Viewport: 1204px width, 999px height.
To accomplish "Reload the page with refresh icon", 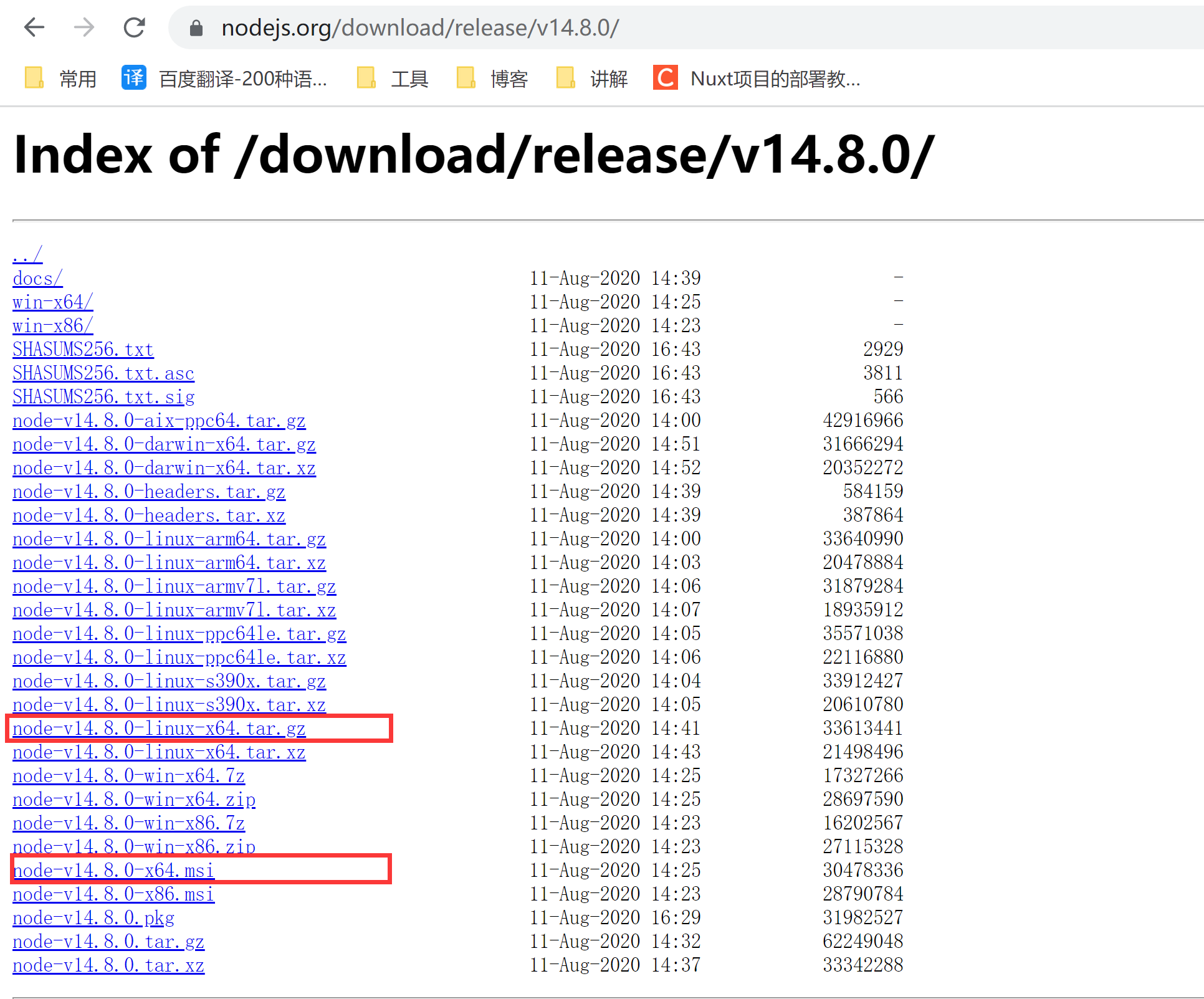I will (x=134, y=27).
